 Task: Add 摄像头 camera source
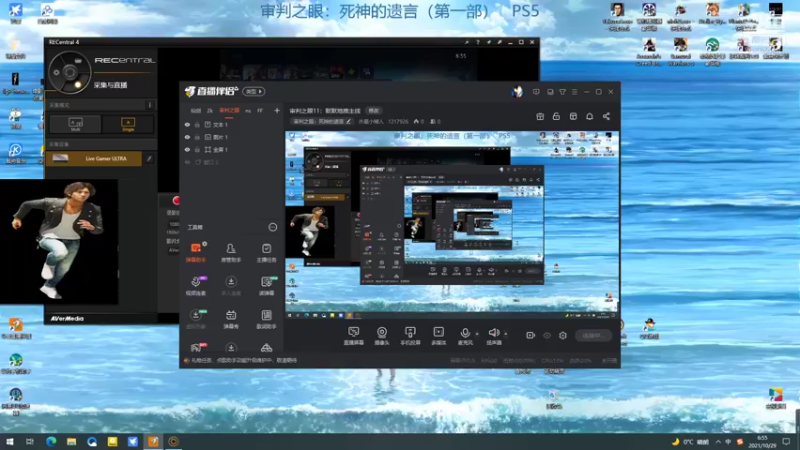point(382,336)
